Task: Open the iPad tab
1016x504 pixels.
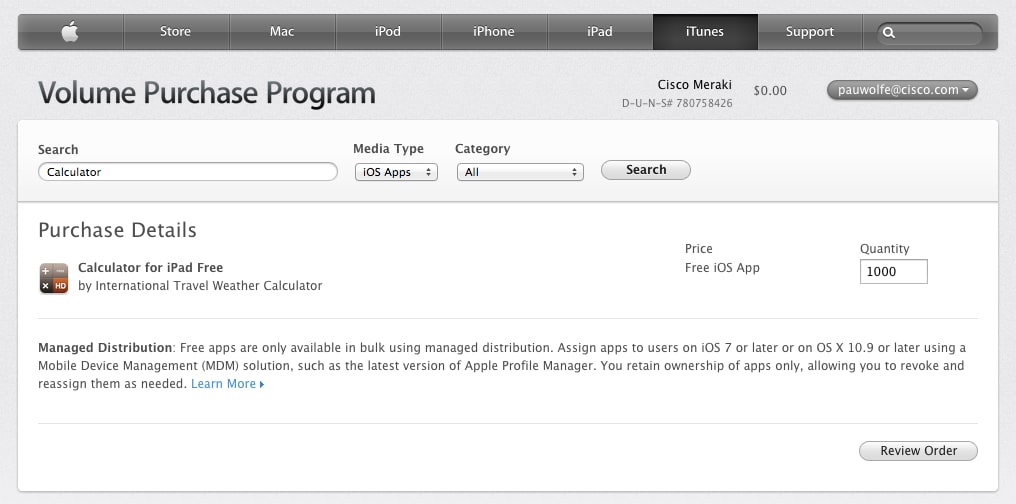Action: (599, 32)
